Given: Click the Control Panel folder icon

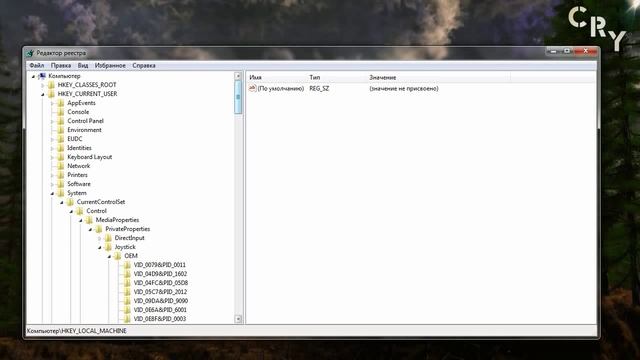Looking at the screenshot, I should tap(61, 121).
